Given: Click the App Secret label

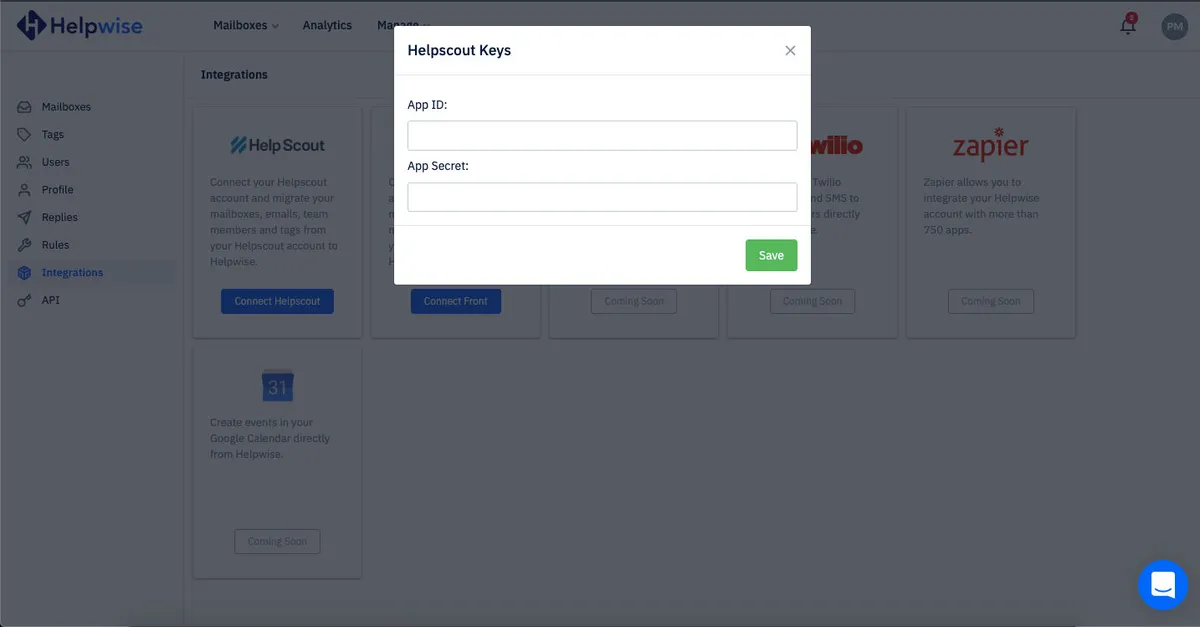Looking at the screenshot, I should tap(438, 166).
